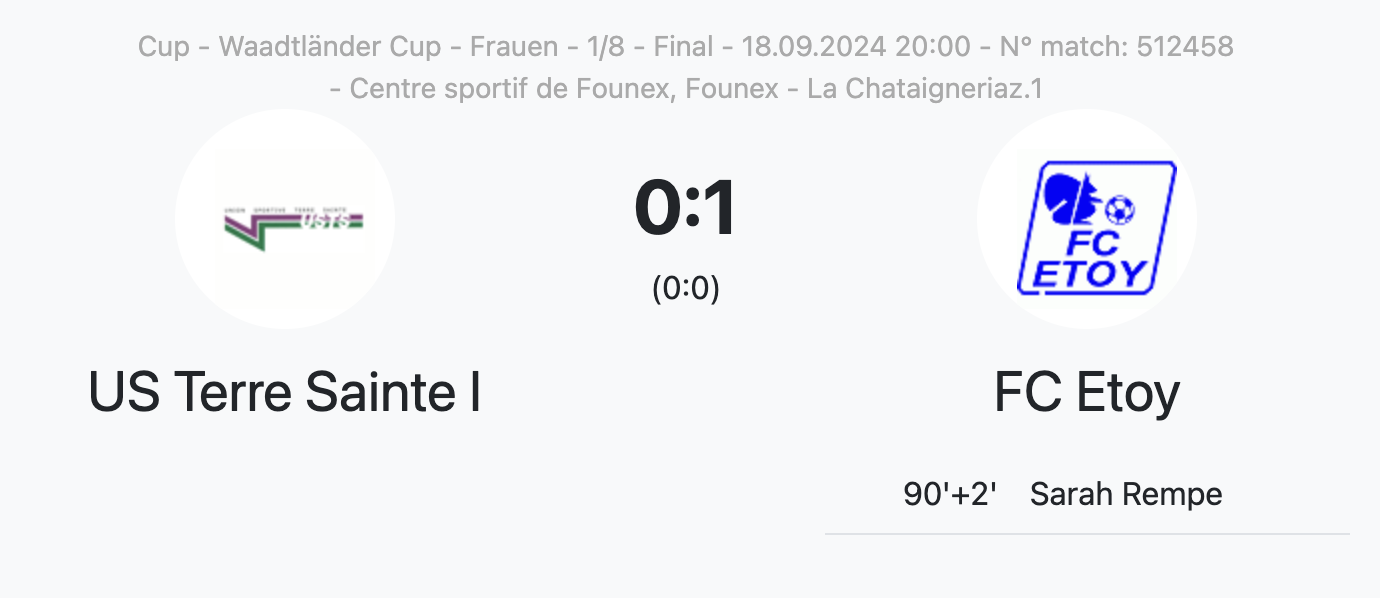
Task: Click the soccer ball inside Etoy crest
Action: tap(1120, 209)
